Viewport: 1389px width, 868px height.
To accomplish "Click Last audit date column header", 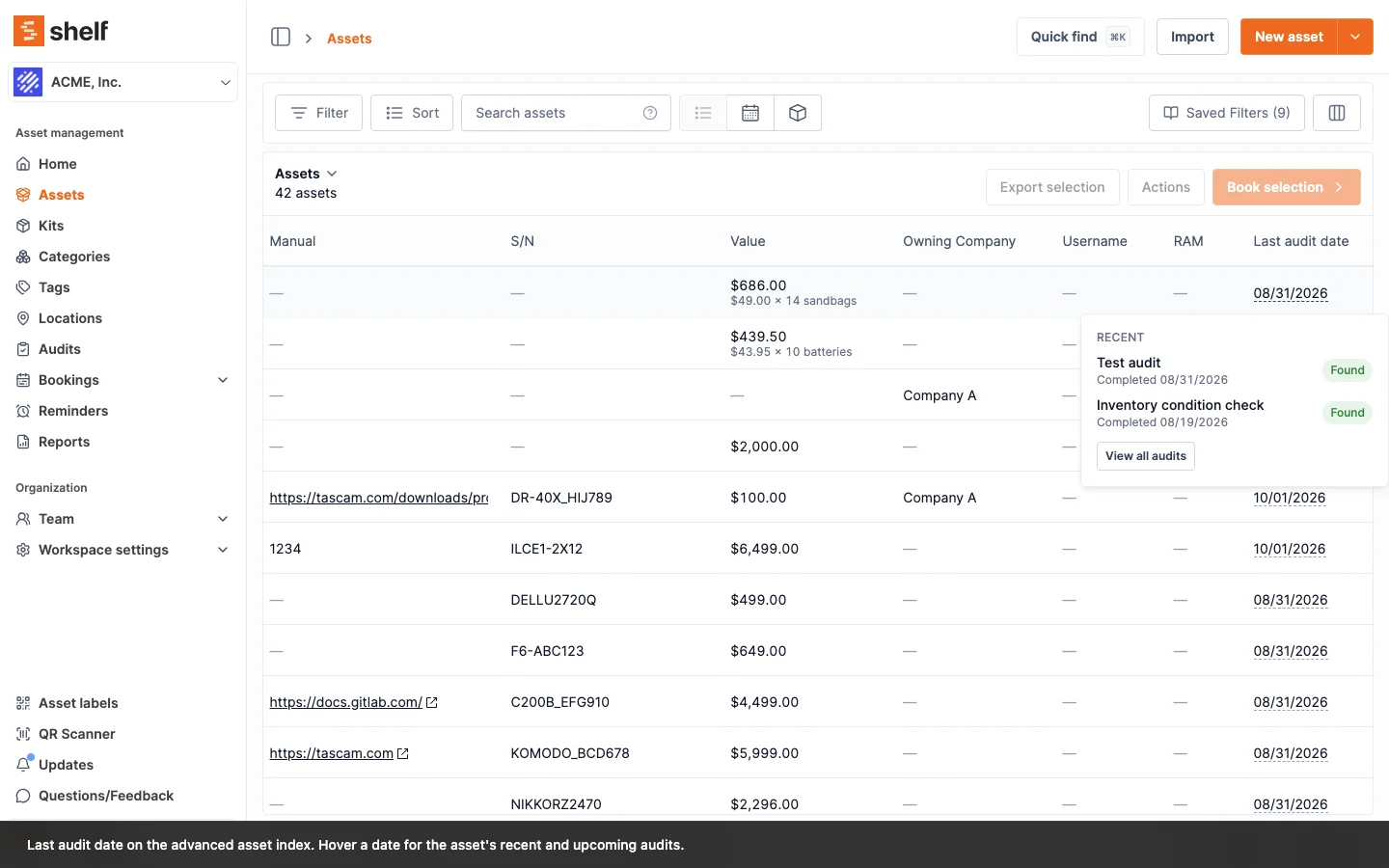I will [x=1300, y=241].
